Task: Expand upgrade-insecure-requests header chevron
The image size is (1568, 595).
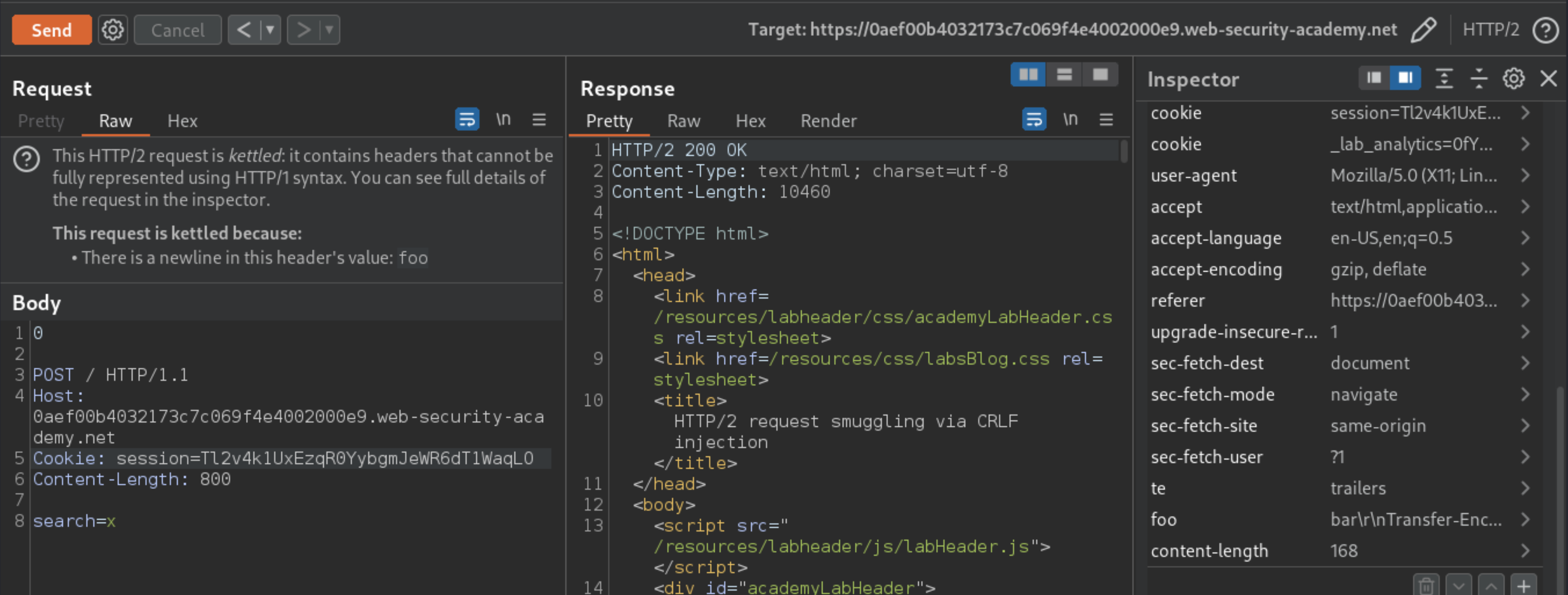Action: click(1525, 331)
